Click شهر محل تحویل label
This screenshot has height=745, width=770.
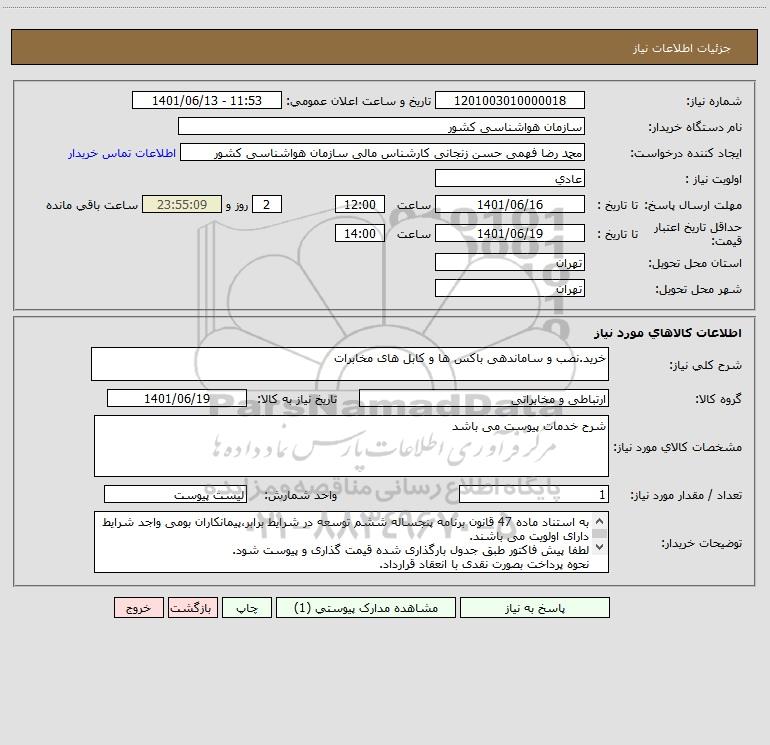699,290
